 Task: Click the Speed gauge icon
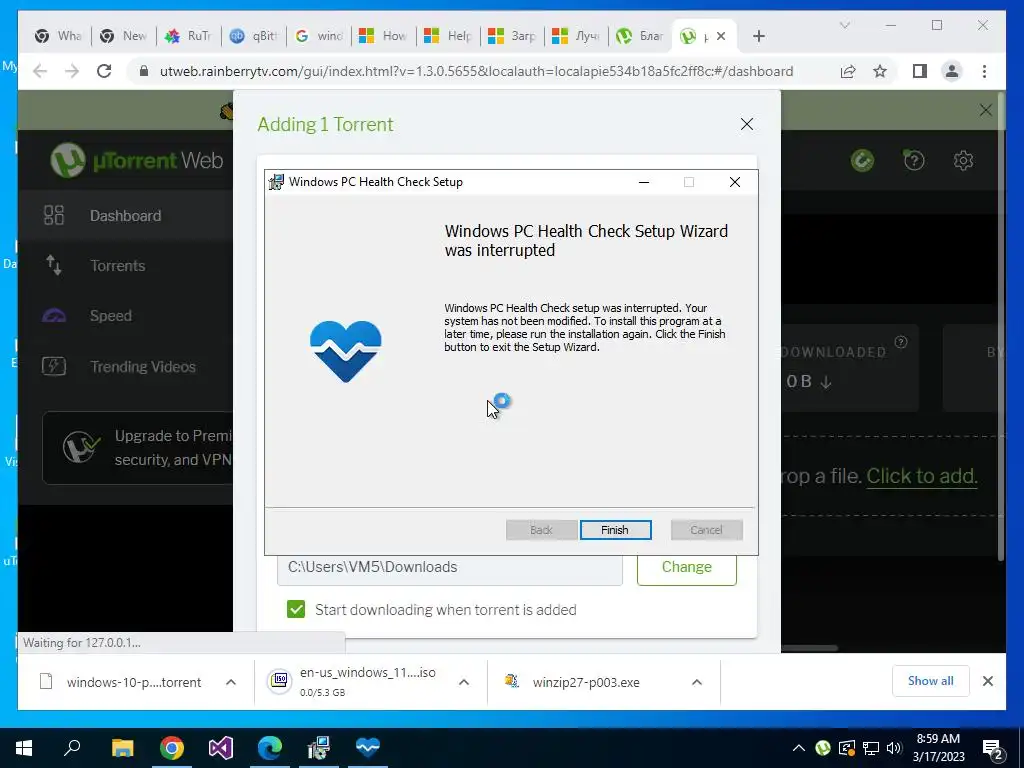(54, 316)
